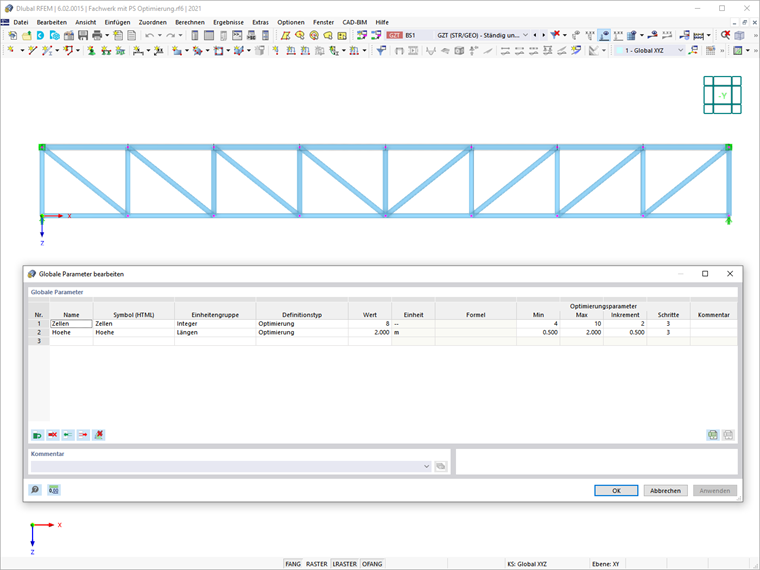Viewport: 760px width, 570px height.
Task: Click the highlighted show supports view icon
Action: point(604,35)
